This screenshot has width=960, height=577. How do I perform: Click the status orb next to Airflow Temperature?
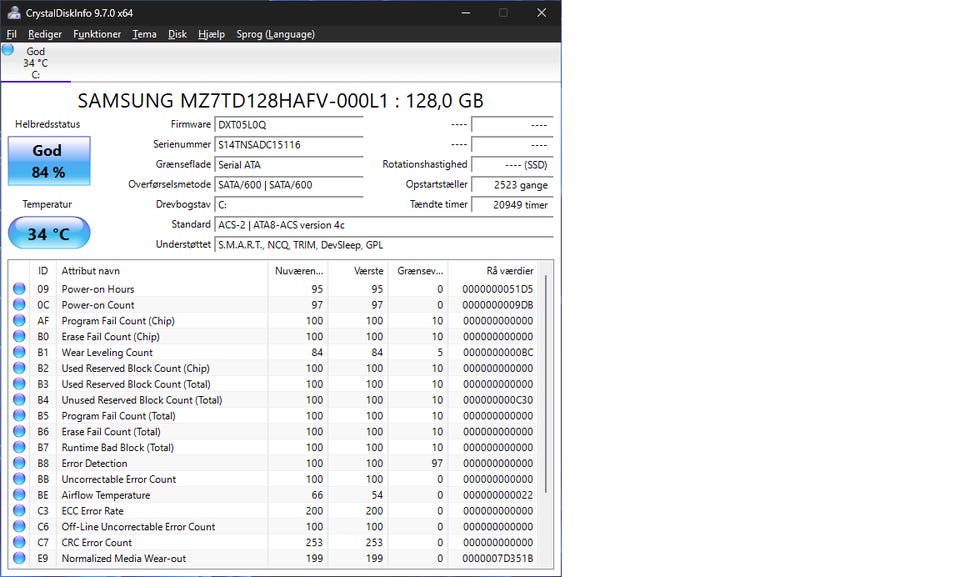click(19, 495)
